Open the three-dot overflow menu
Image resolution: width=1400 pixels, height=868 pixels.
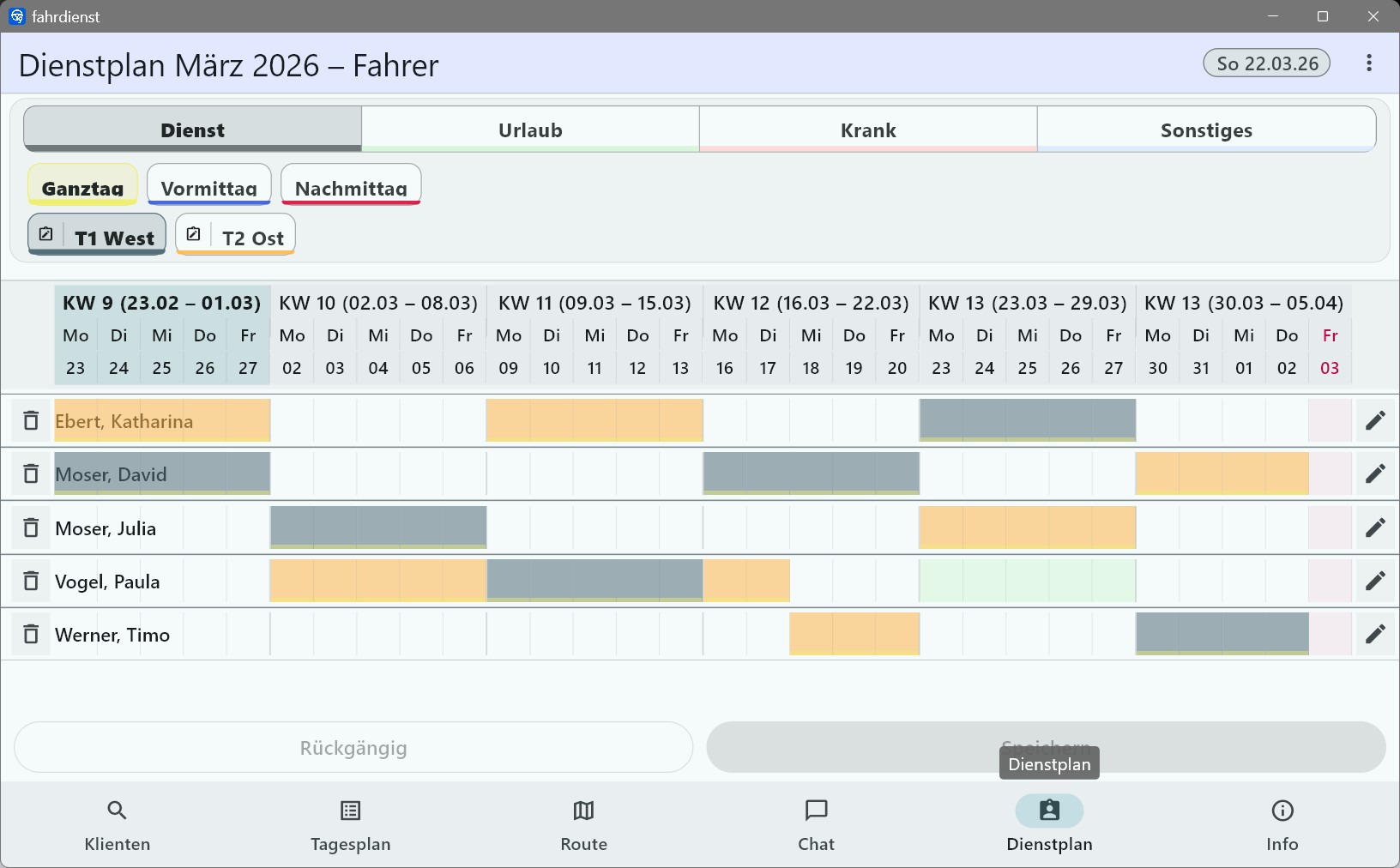(x=1369, y=63)
